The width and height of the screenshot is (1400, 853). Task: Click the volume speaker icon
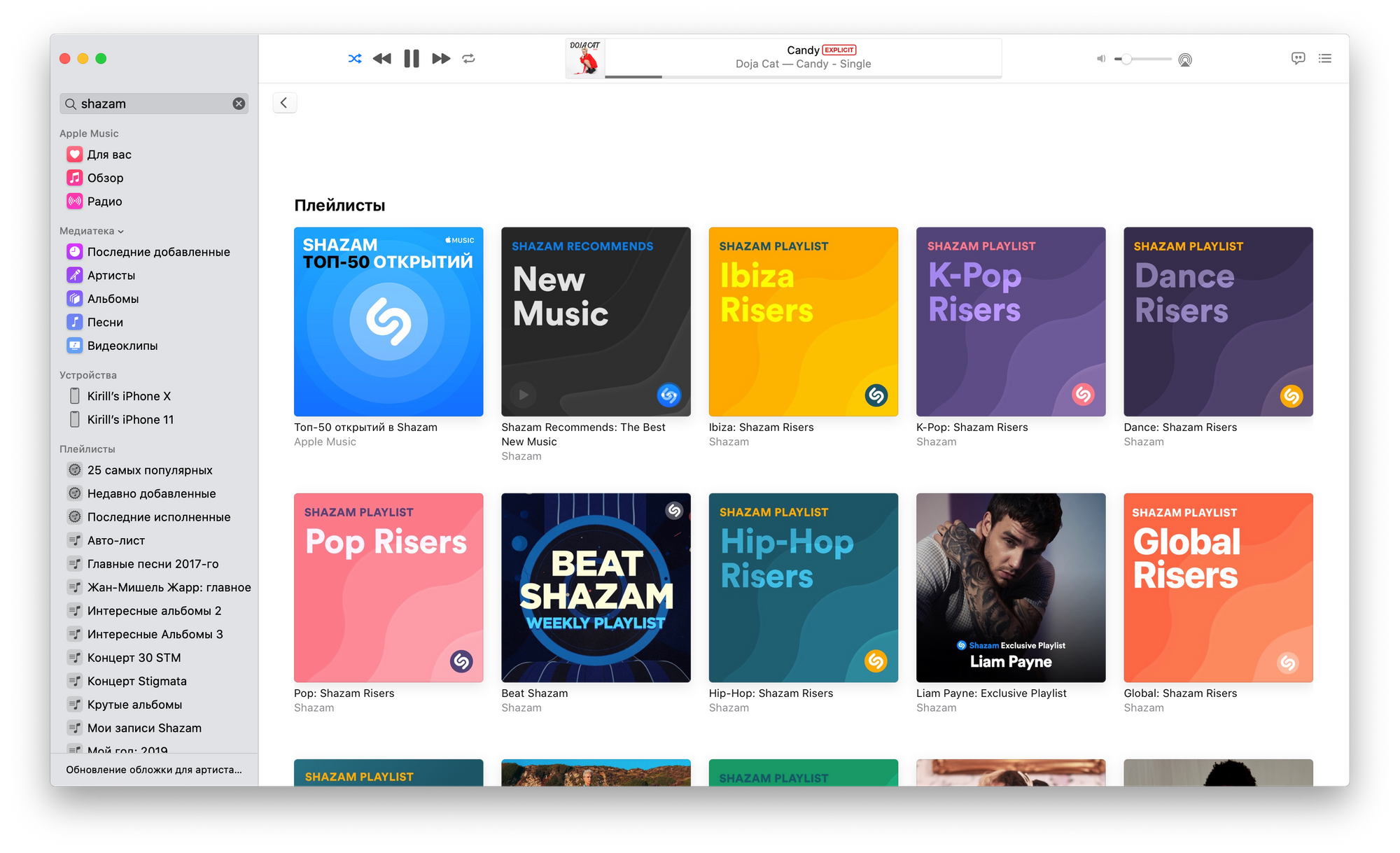click(1101, 59)
